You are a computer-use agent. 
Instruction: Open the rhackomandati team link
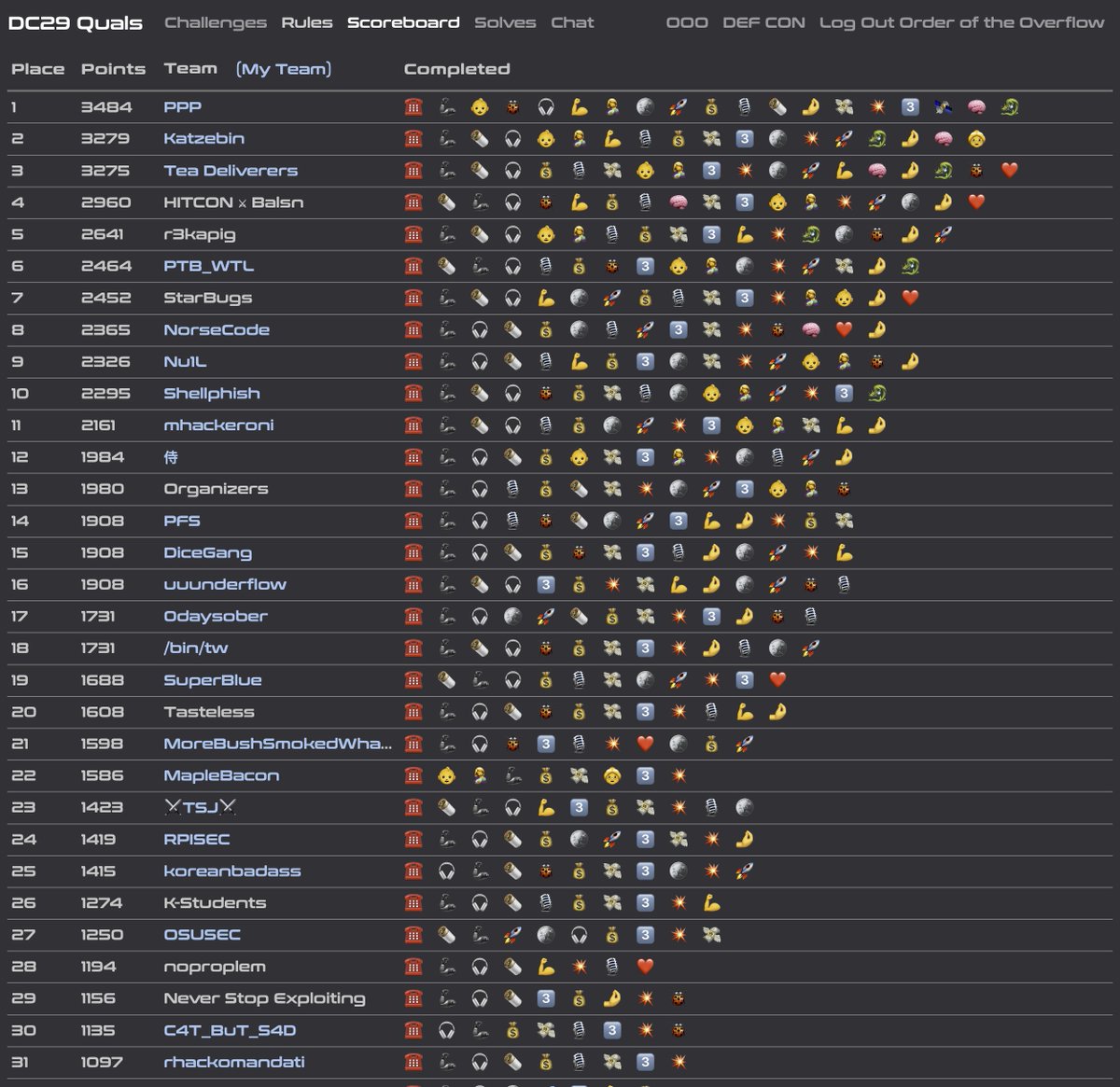click(x=234, y=1062)
